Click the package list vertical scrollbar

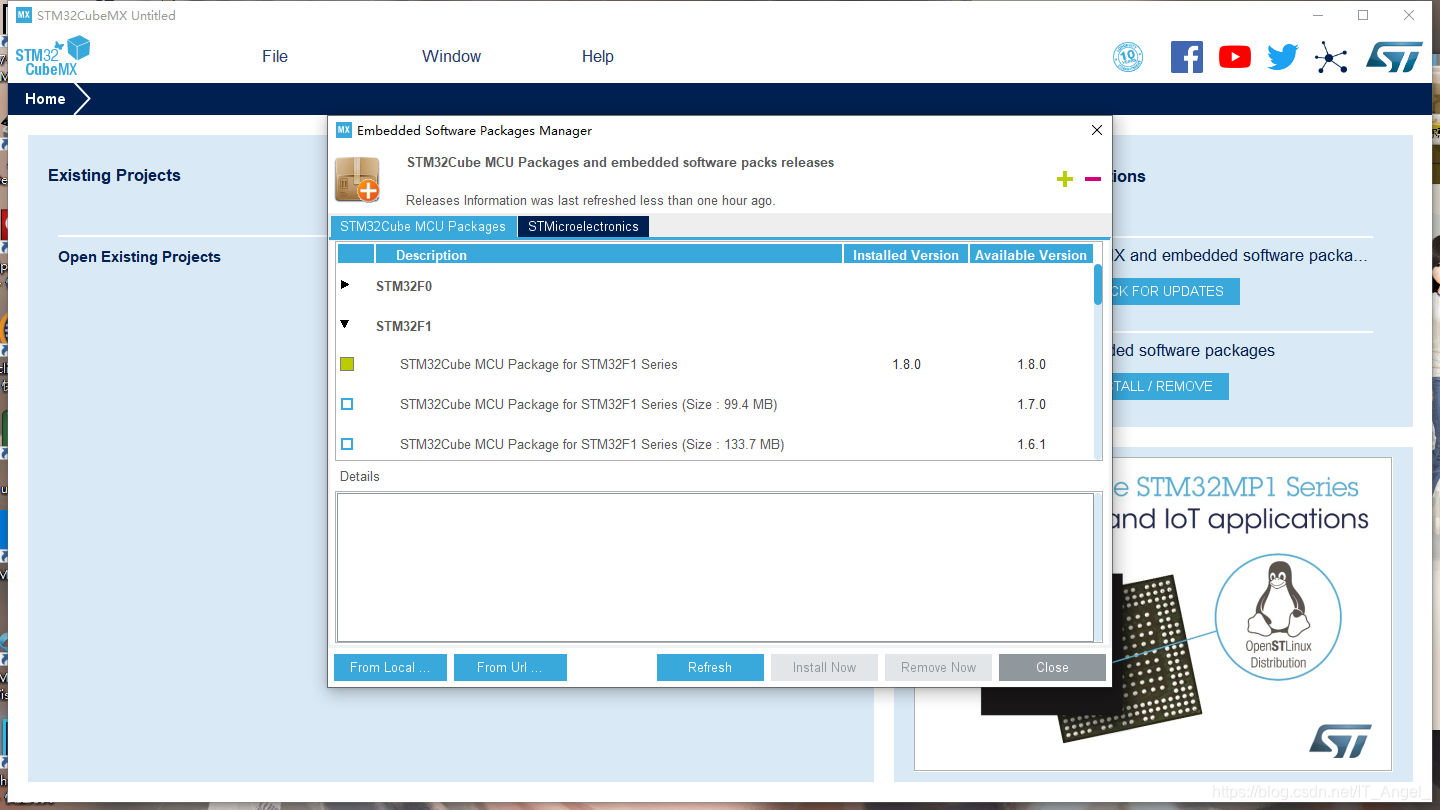click(1098, 284)
